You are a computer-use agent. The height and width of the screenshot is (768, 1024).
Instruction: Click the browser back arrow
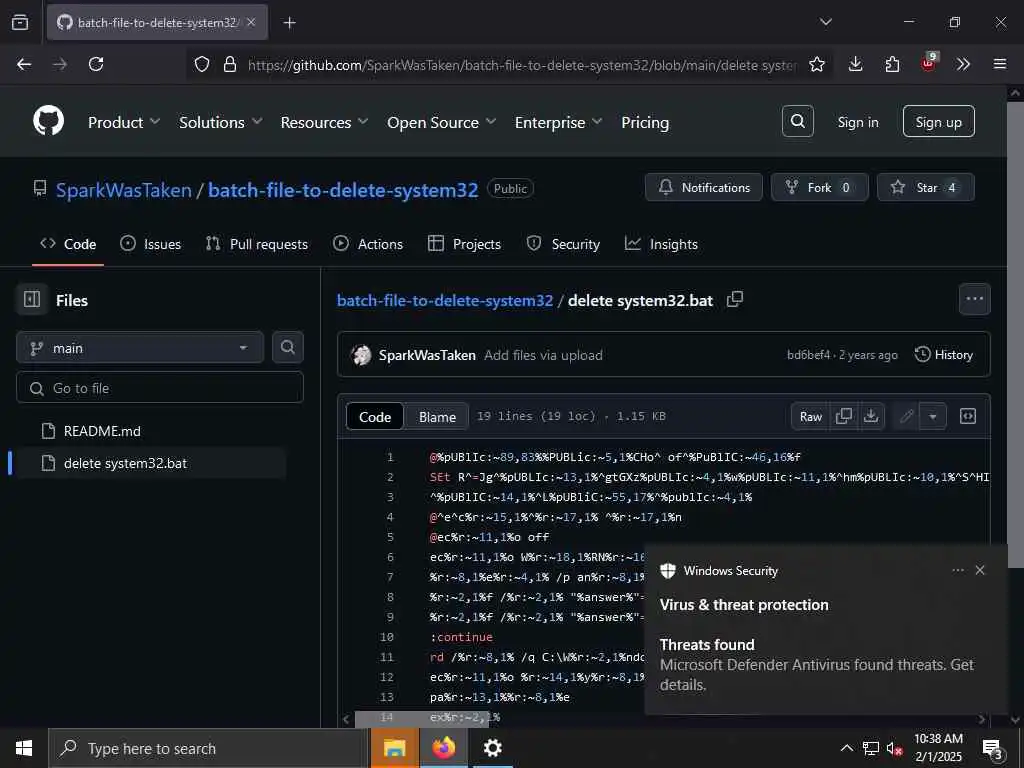coord(24,64)
